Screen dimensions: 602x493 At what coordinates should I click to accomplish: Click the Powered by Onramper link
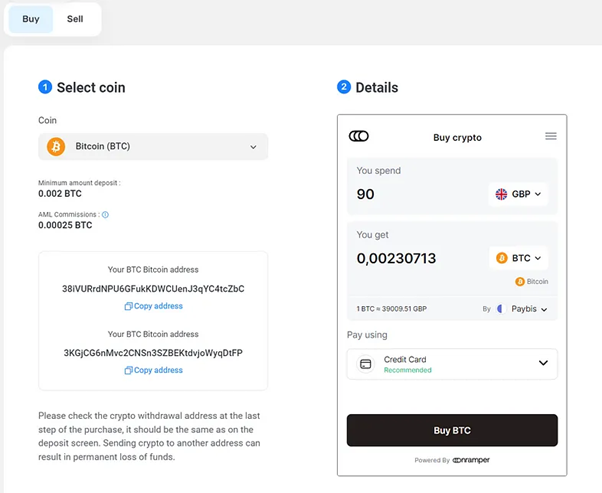tap(452, 460)
